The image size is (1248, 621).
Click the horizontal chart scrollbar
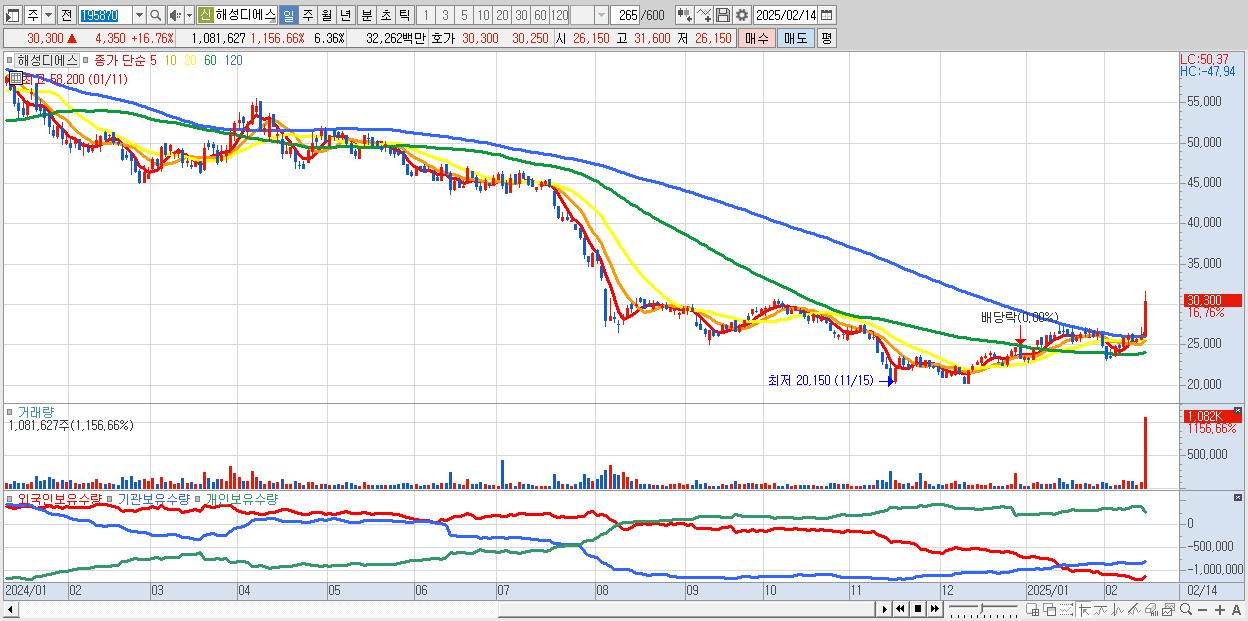[440, 609]
